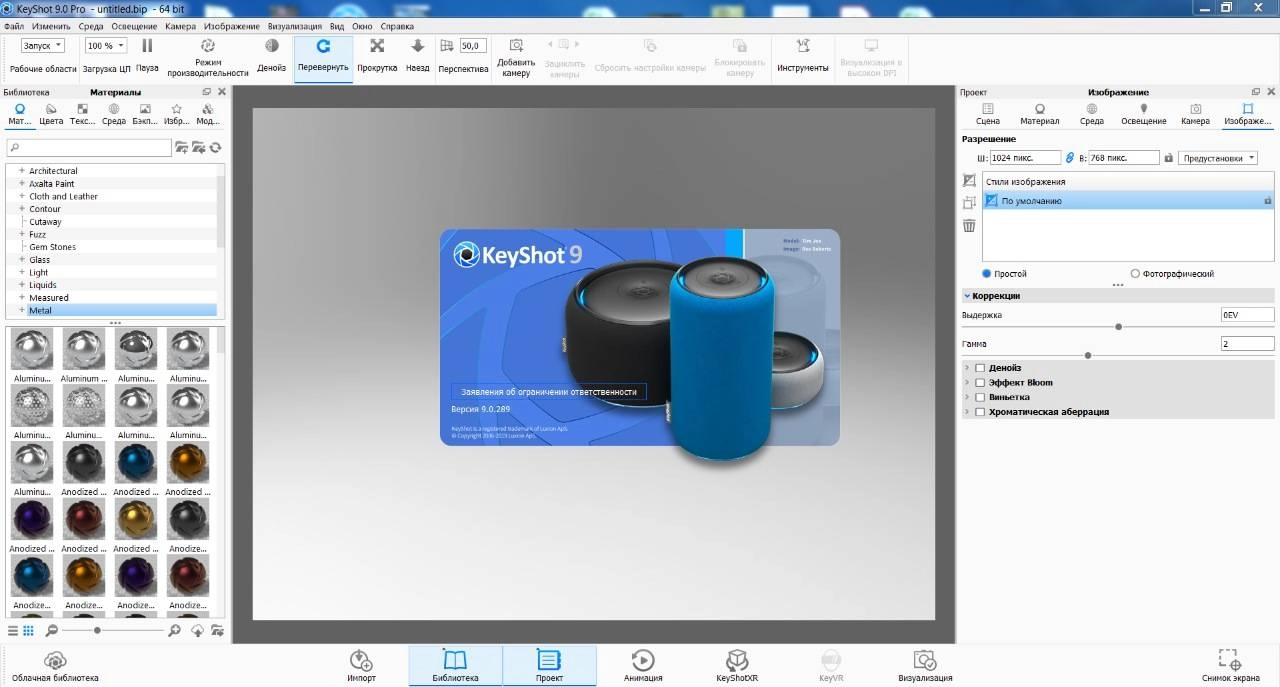The image size is (1280, 687).
Task: Enable the Эффект Bloom checkbox
Action: (980, 383)
